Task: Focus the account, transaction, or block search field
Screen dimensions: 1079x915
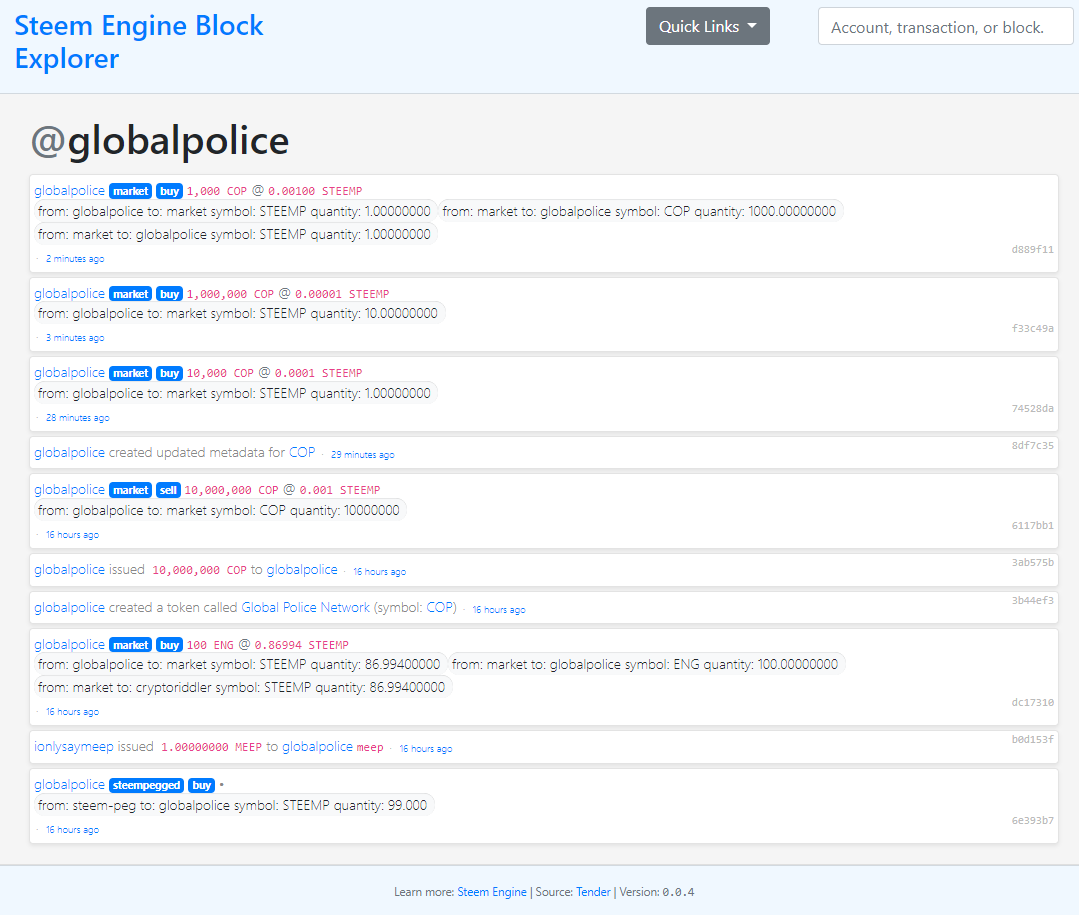Action: pyautogui.click(x=946, y=26)
